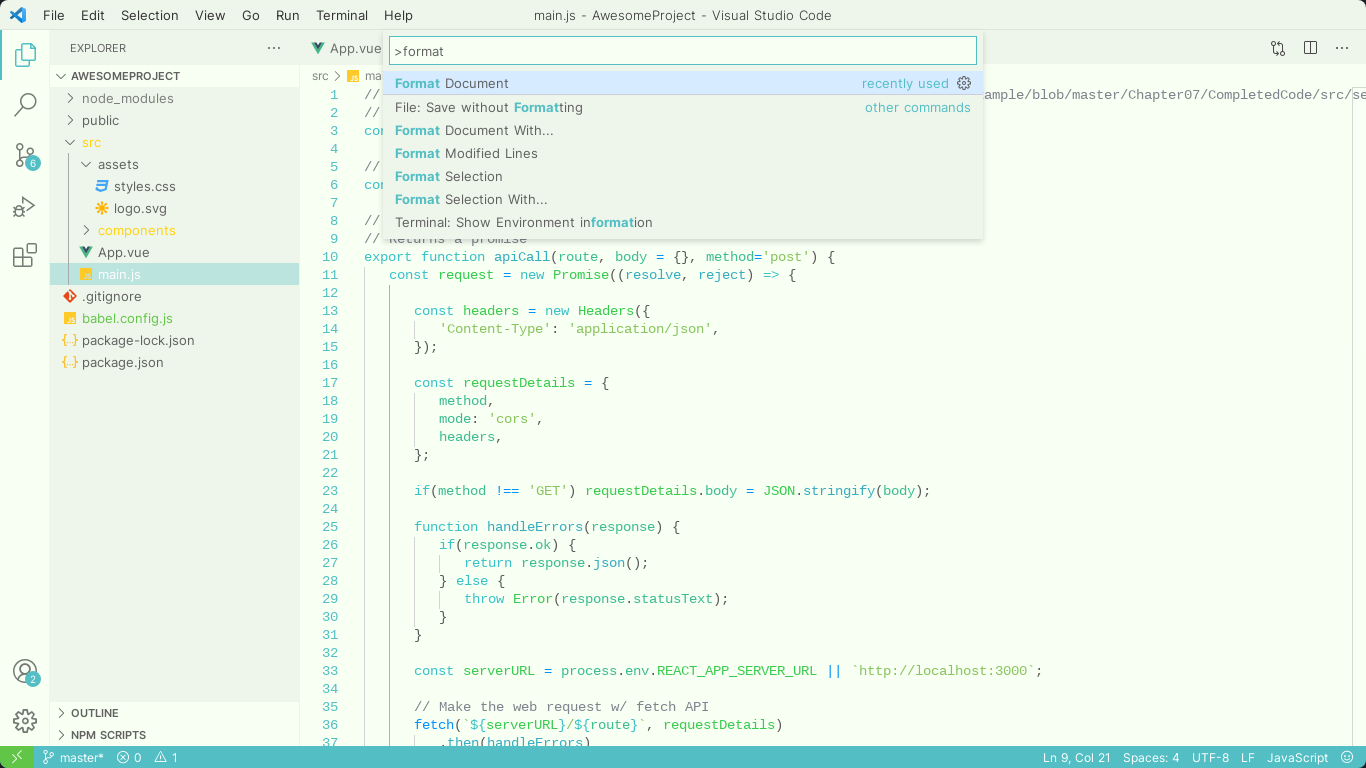Open package.json file

tap(174, 362)
